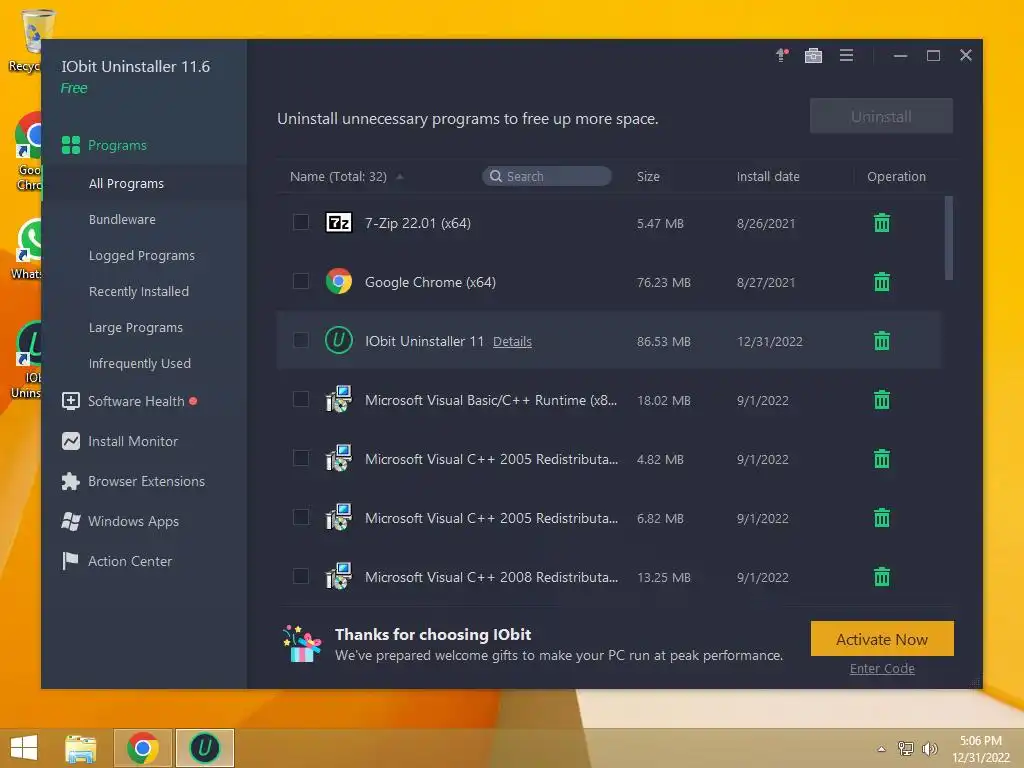Click the Google Chrome (x64) name
This screenshot has height=768, width=1024.
click(x=430, y=282)
